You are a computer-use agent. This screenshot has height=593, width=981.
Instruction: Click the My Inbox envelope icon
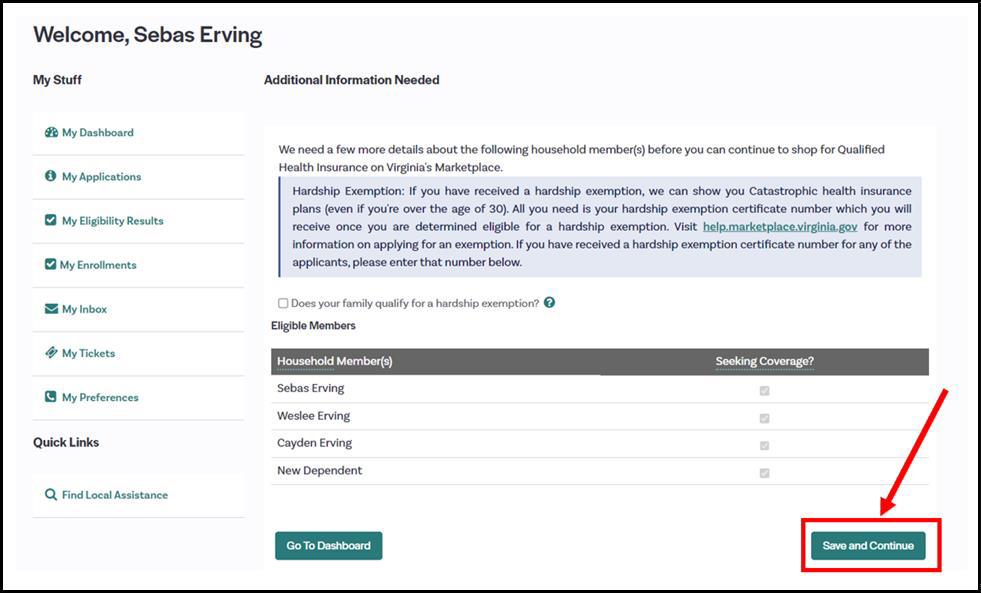point(51,309)
